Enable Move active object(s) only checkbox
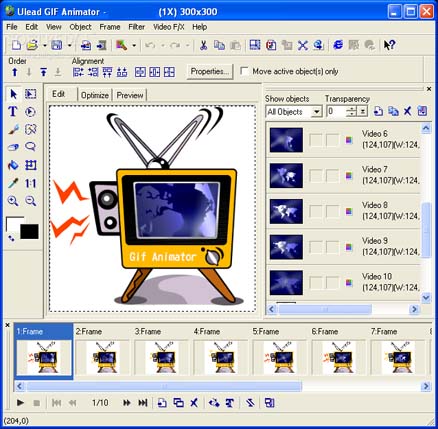The image size is (438, 429). pyautogui.click(x=244, y=71)
